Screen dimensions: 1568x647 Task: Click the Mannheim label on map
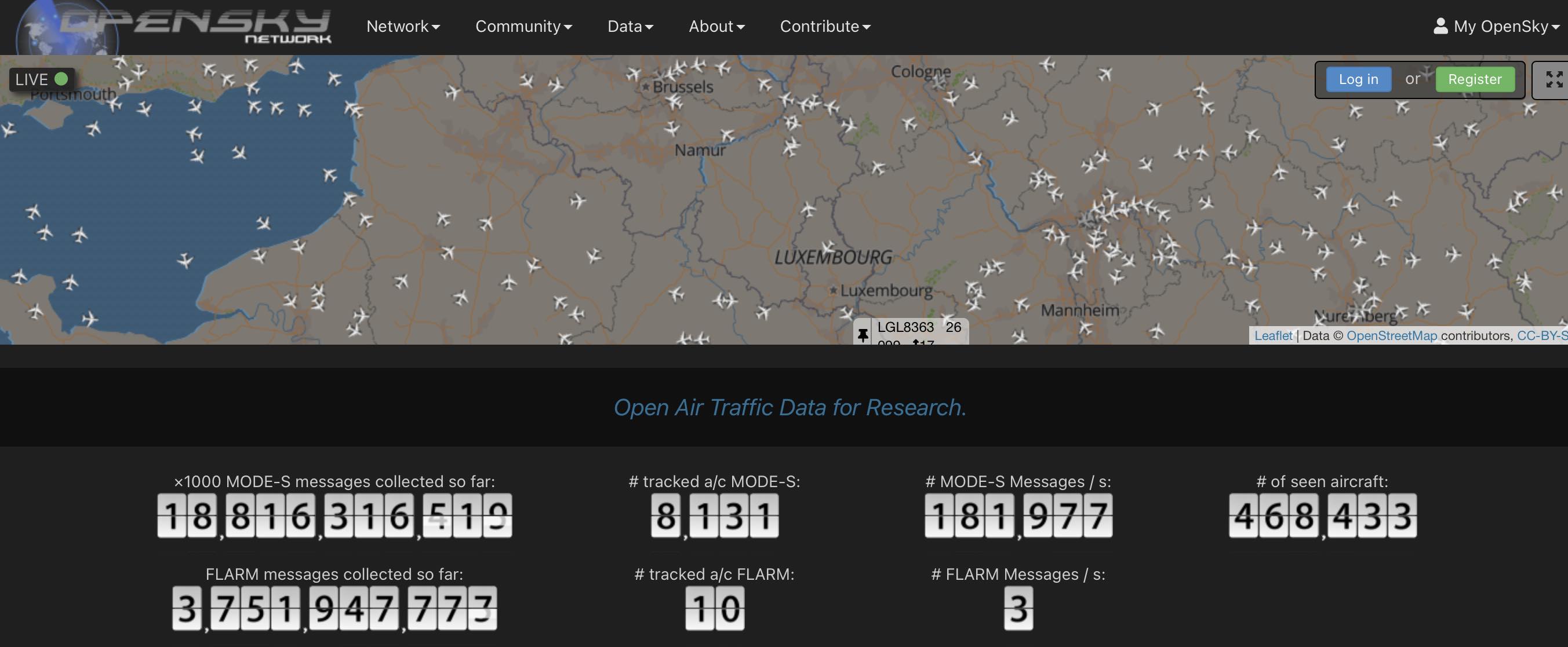pos(1080,310)
